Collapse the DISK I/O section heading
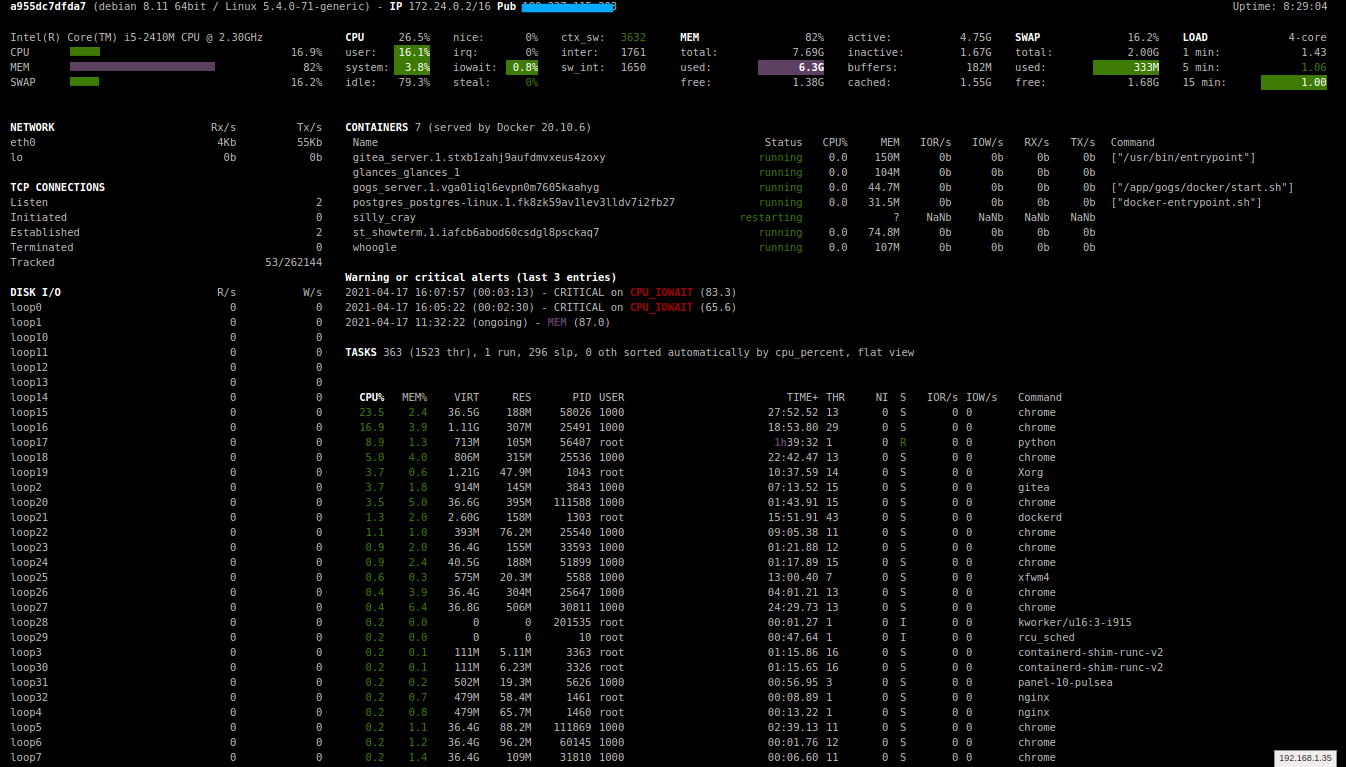The height and width of the screenshot is (767, 1346). coord(36,292)
